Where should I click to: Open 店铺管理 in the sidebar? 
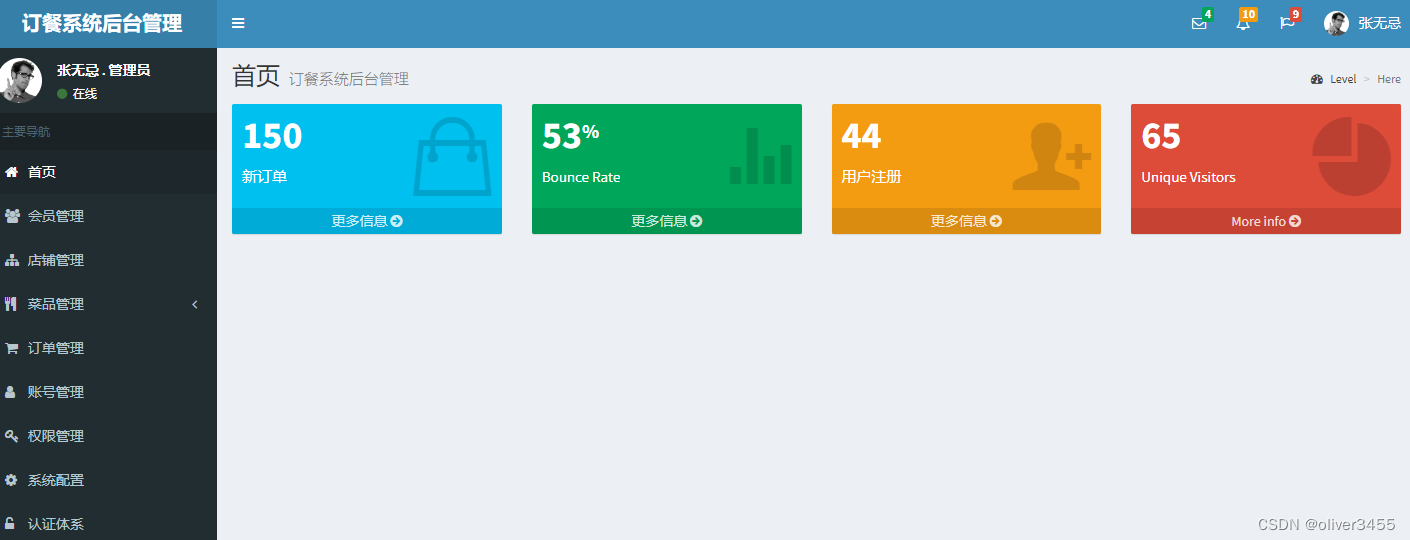[108, 260]
